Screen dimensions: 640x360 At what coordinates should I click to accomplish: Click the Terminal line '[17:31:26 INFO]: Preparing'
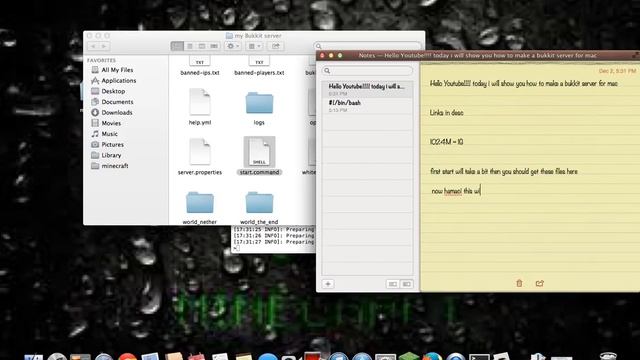tap(273, 236)
